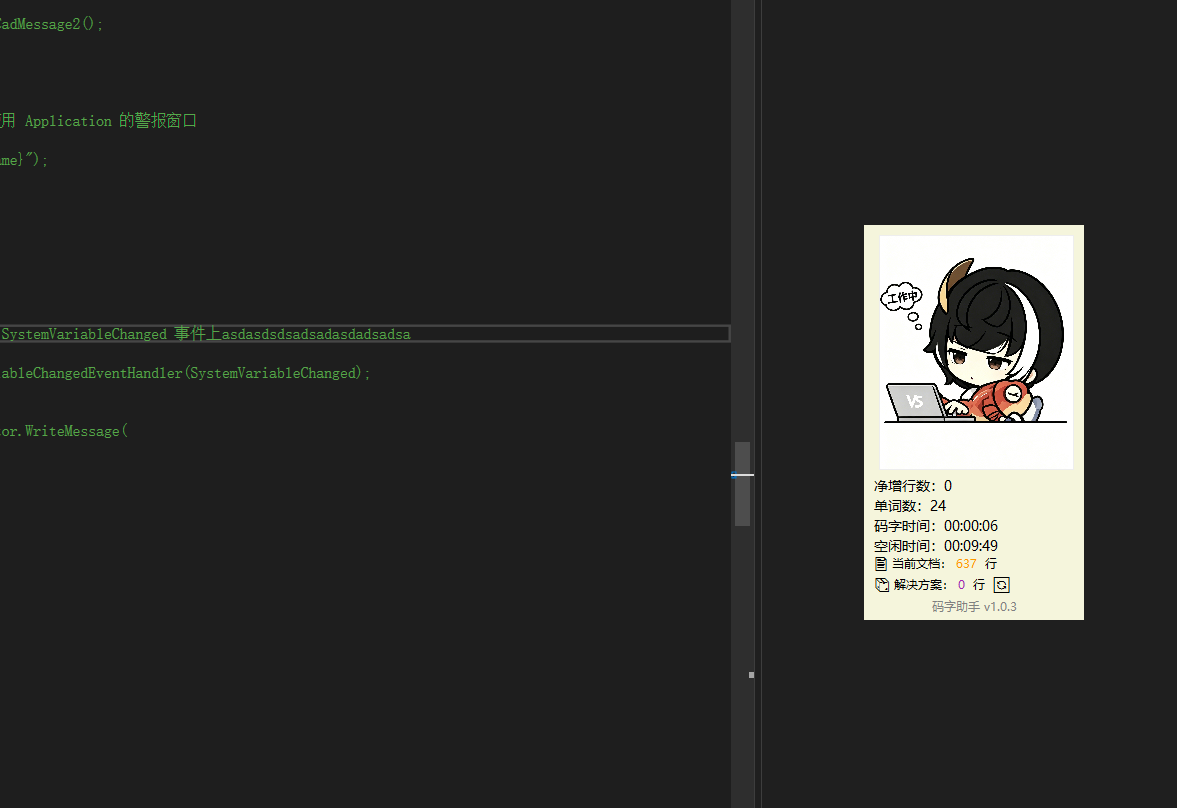Click the Application 的警报窗口 comment line

pos(98,121)
